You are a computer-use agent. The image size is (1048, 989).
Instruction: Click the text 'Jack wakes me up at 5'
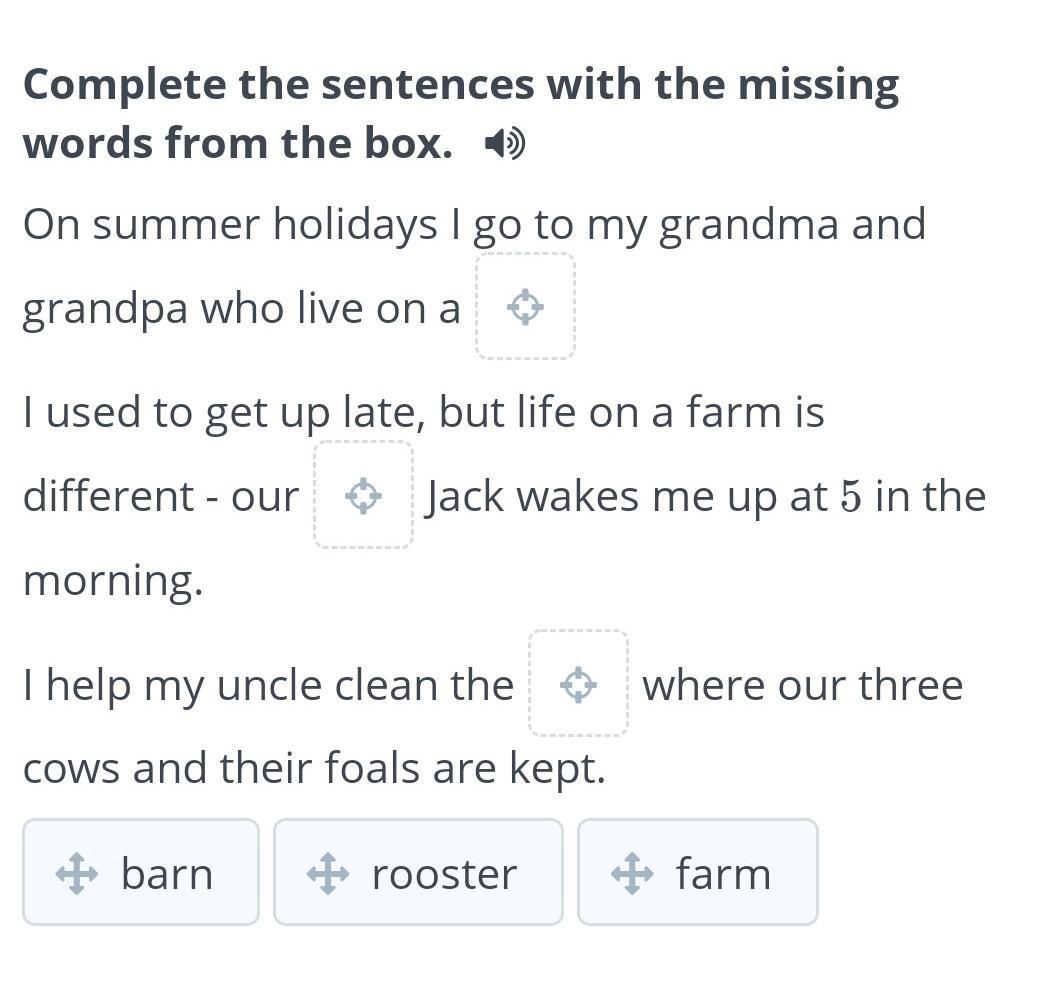644,497
